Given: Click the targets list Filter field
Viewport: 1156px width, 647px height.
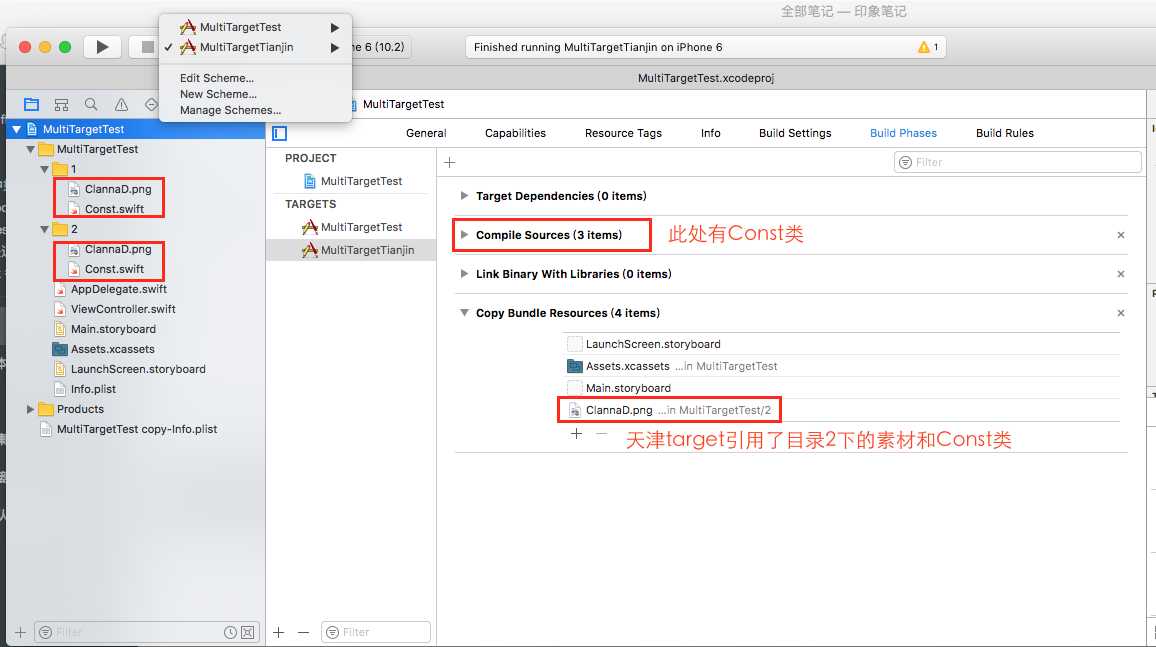Looking at the screenshot, I should click(376, 632).
